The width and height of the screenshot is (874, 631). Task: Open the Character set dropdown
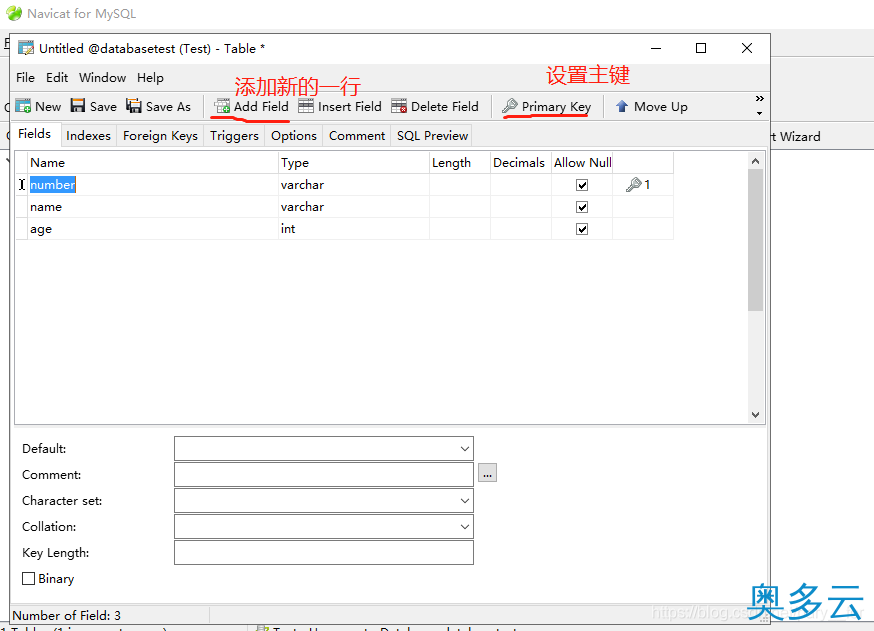(x=464, y=501)
